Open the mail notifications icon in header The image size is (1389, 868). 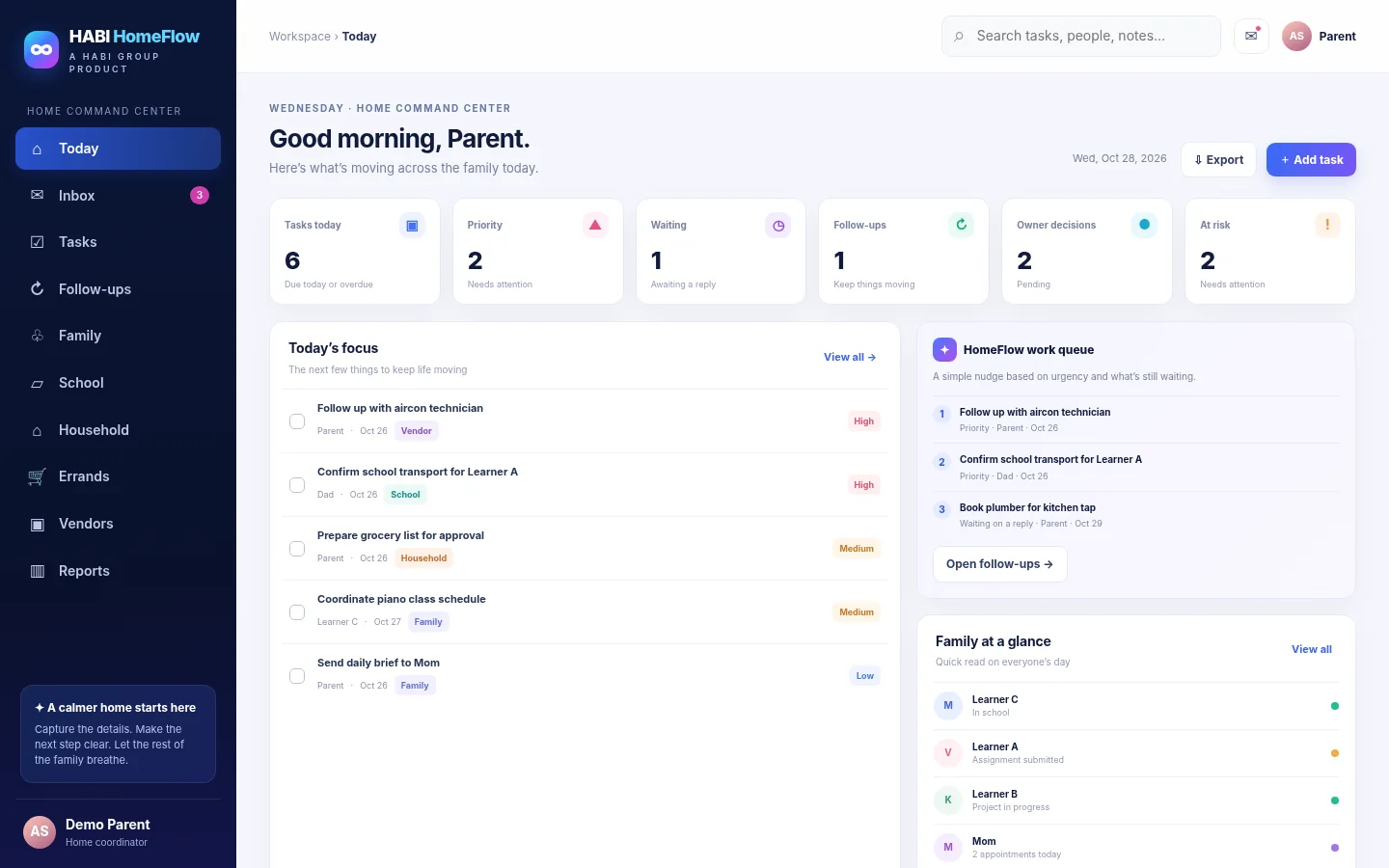[x=1251, y=37]
